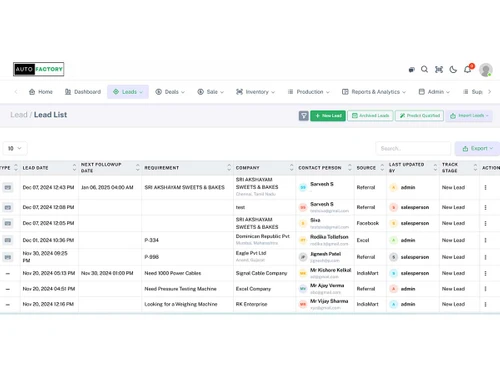
Task: Click Lead breadcrumb link
Action: pos(19,115)
